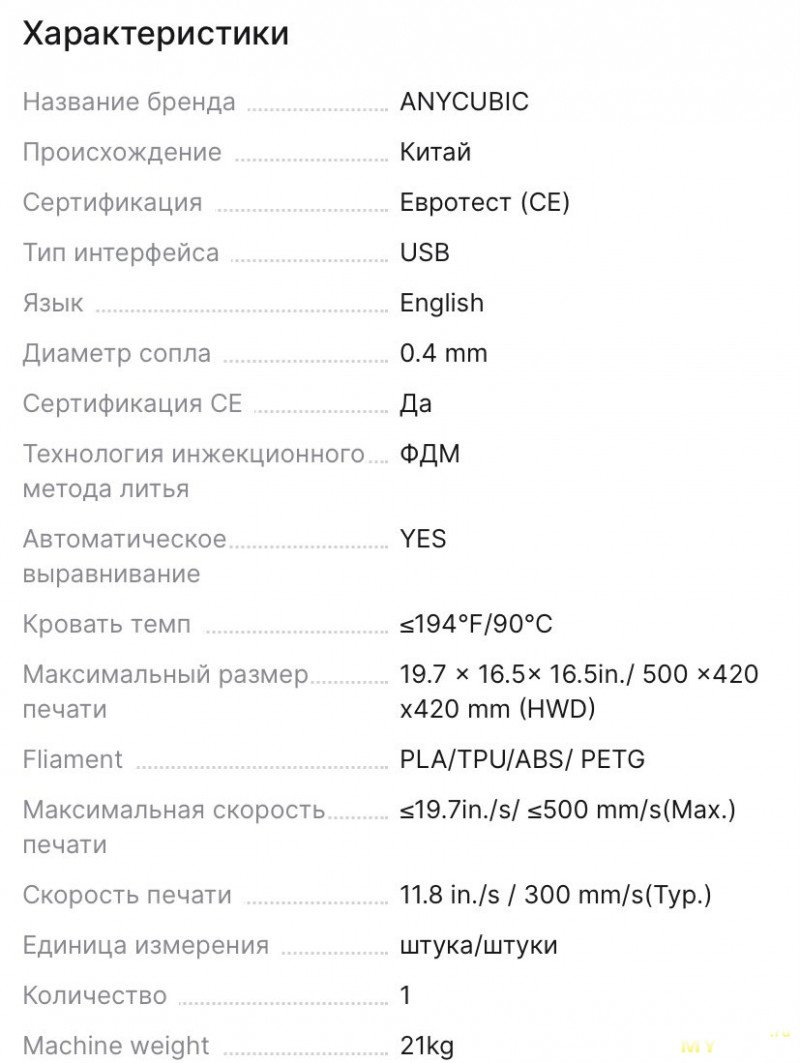800x1063 pixels.
Task: Select the YES auto leveling value
Action: [422, 539]
